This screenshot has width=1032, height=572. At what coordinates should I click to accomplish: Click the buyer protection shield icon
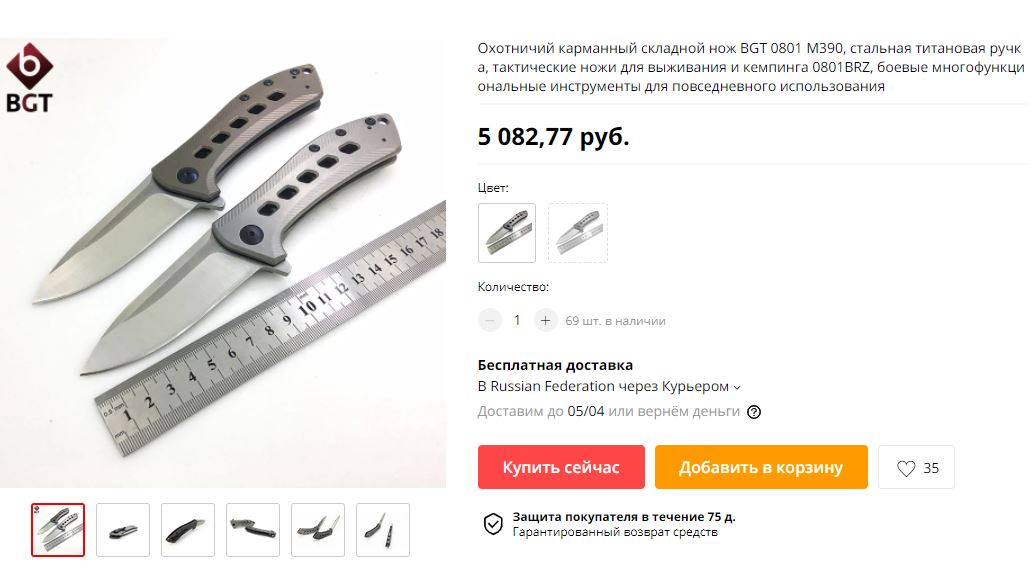tap(493, 524)
